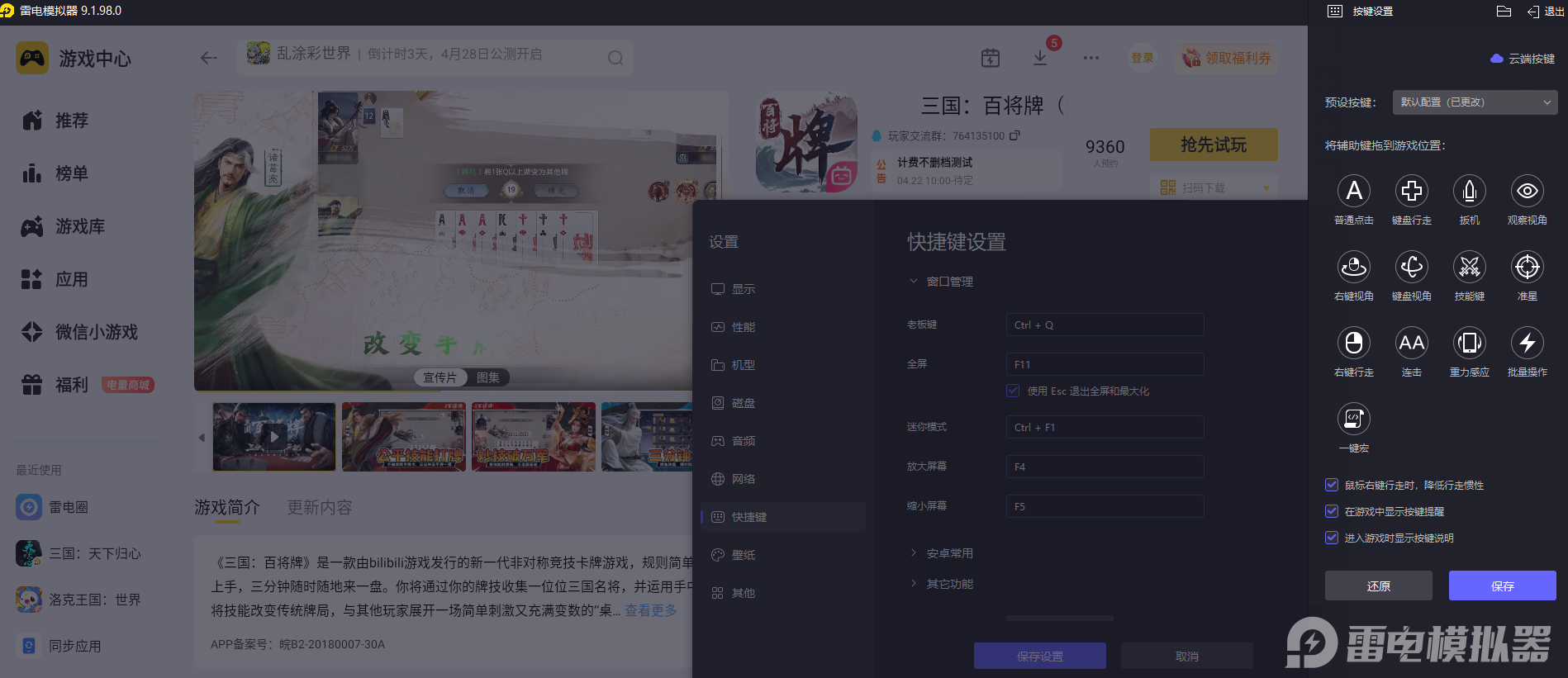This screenshot has height=678, width=1568.
Task: Copy the player group number 764135100
Action: (x=1014, y=135)
